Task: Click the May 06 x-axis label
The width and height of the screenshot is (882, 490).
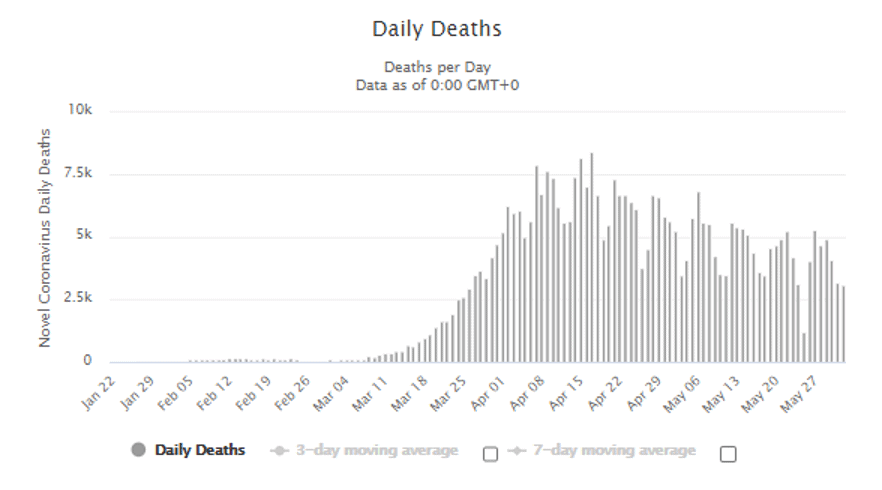Action: coord(682,394)
